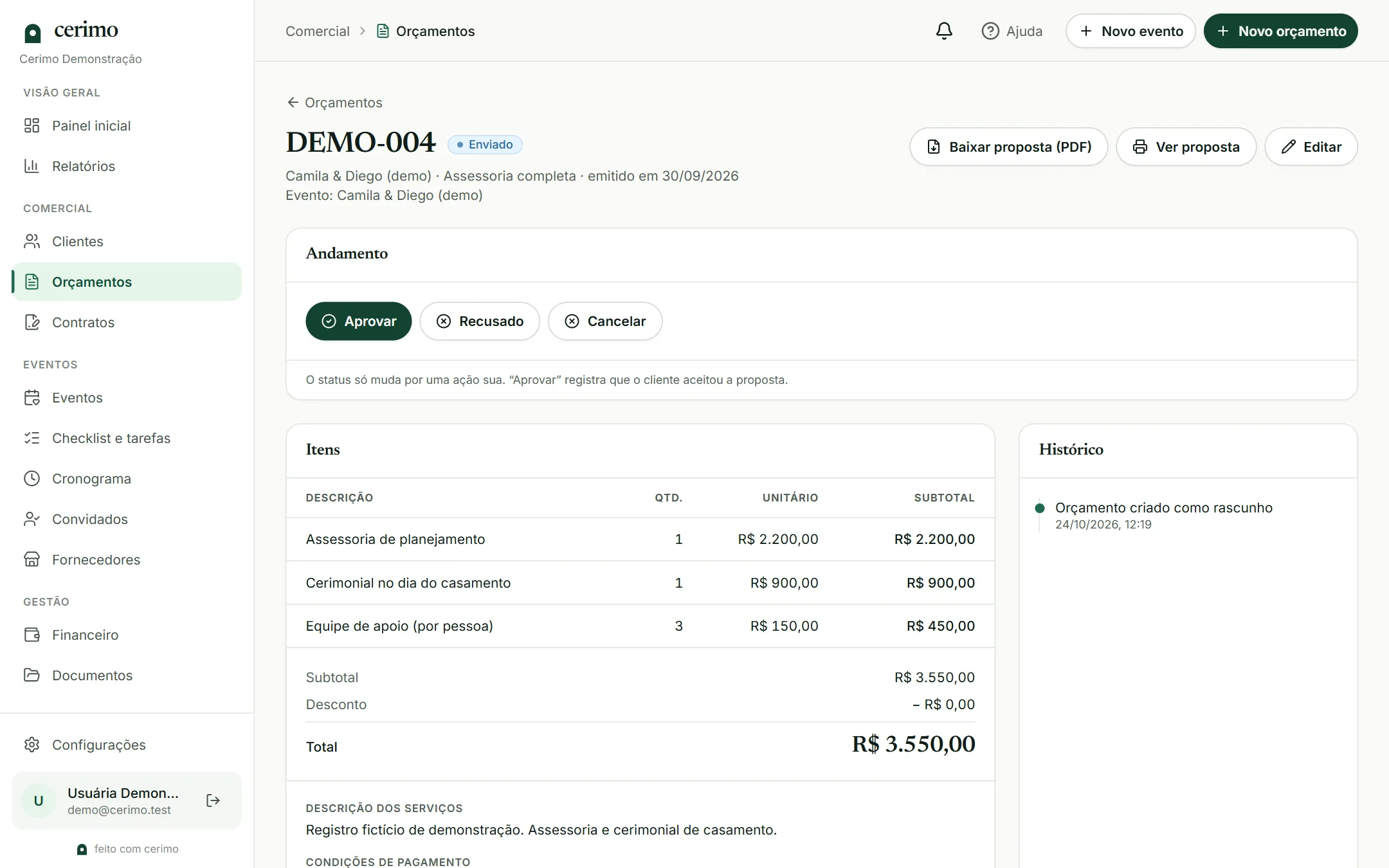This screenshot has height=868, width=1389.
Task: Click the Enviado status badge
Action: (485, 145)
